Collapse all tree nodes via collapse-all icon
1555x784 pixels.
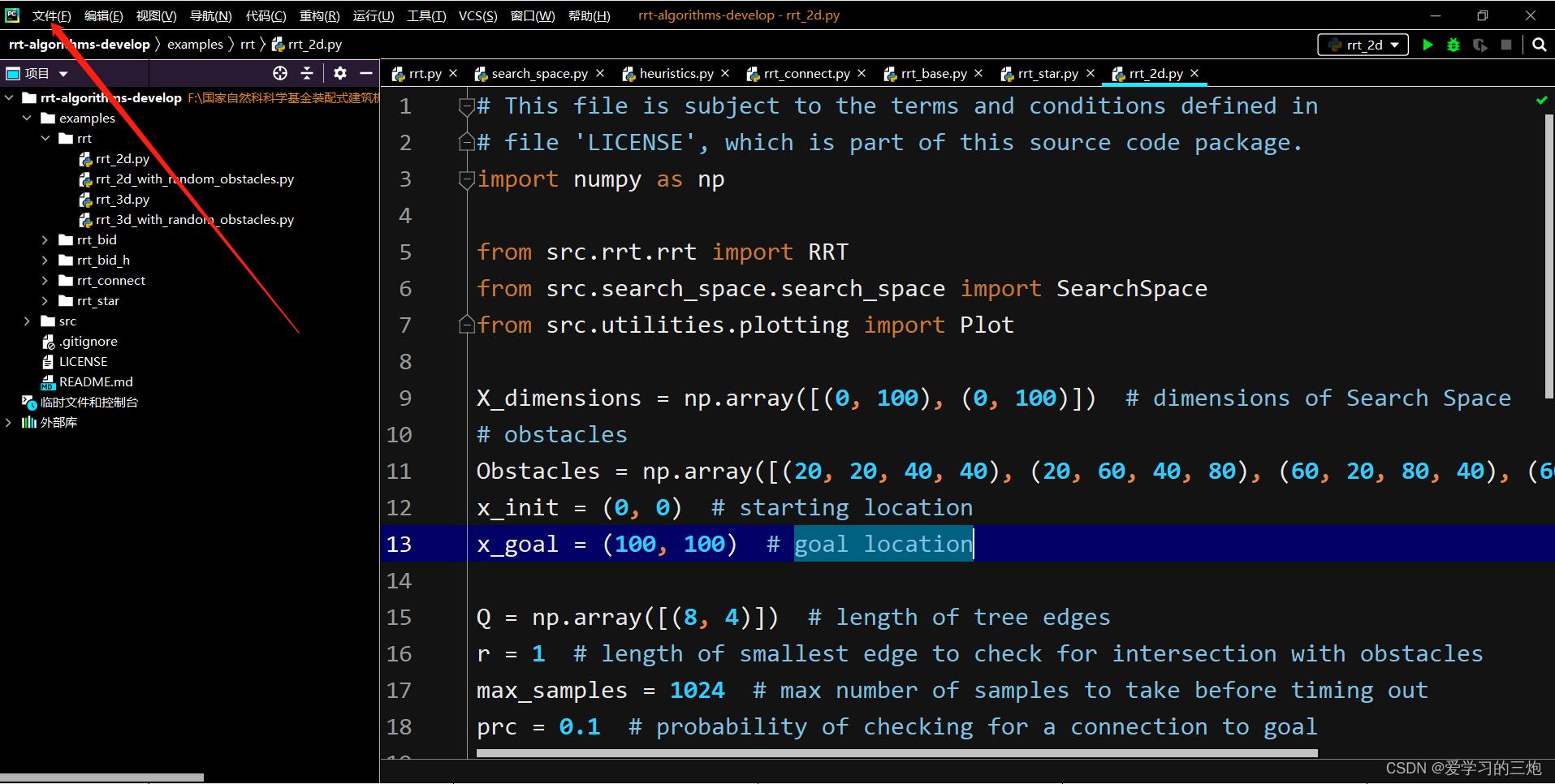(308, 73)
